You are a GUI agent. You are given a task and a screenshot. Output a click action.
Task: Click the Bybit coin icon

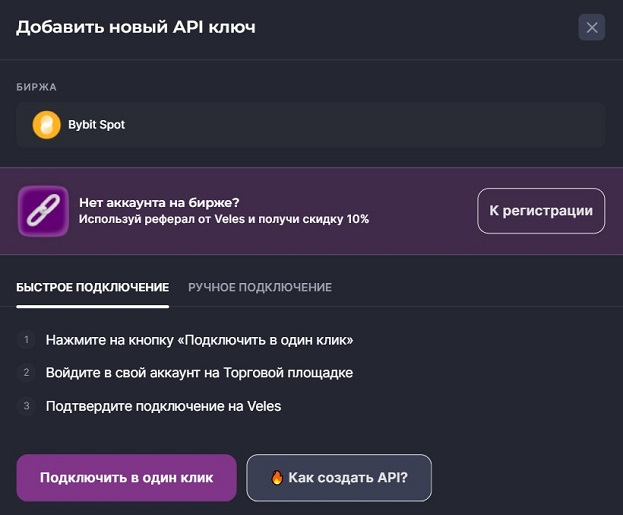(46, 125)
